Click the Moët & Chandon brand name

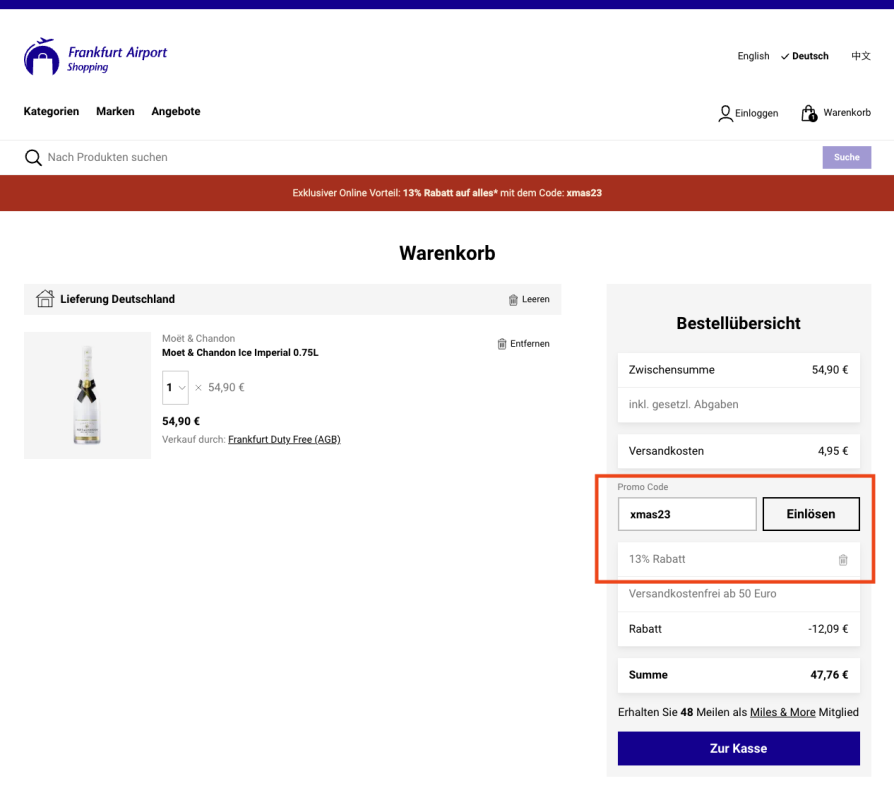pyautogui.click(x=198, y=339)
